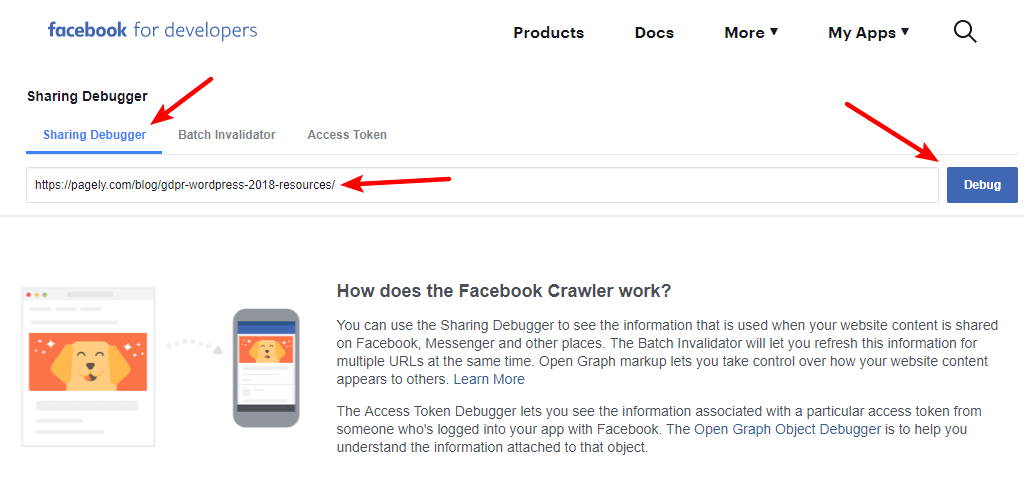Click the dotted arrow between the illustrations
This screenshot has height=501, width=1025.
pos(194,345)
